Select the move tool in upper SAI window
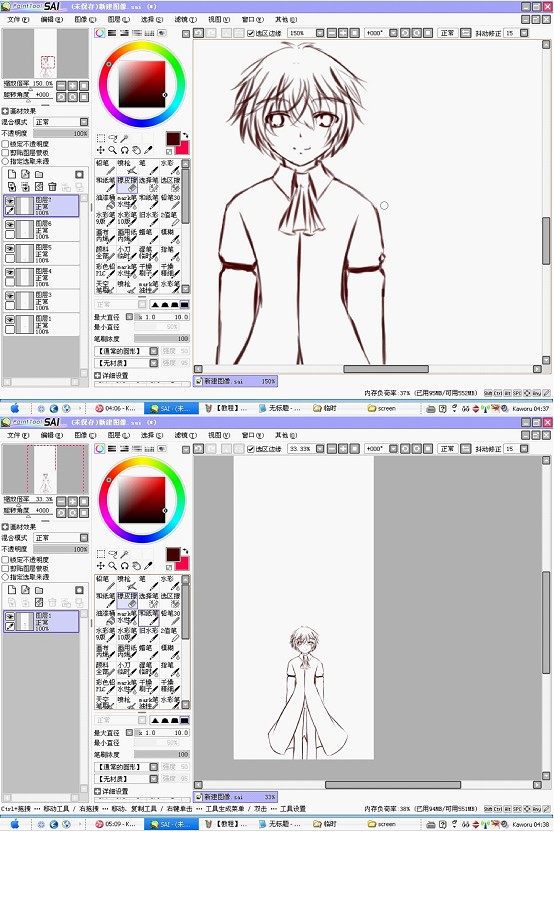This screenshot has height=915, width=554. coord(100,150)
